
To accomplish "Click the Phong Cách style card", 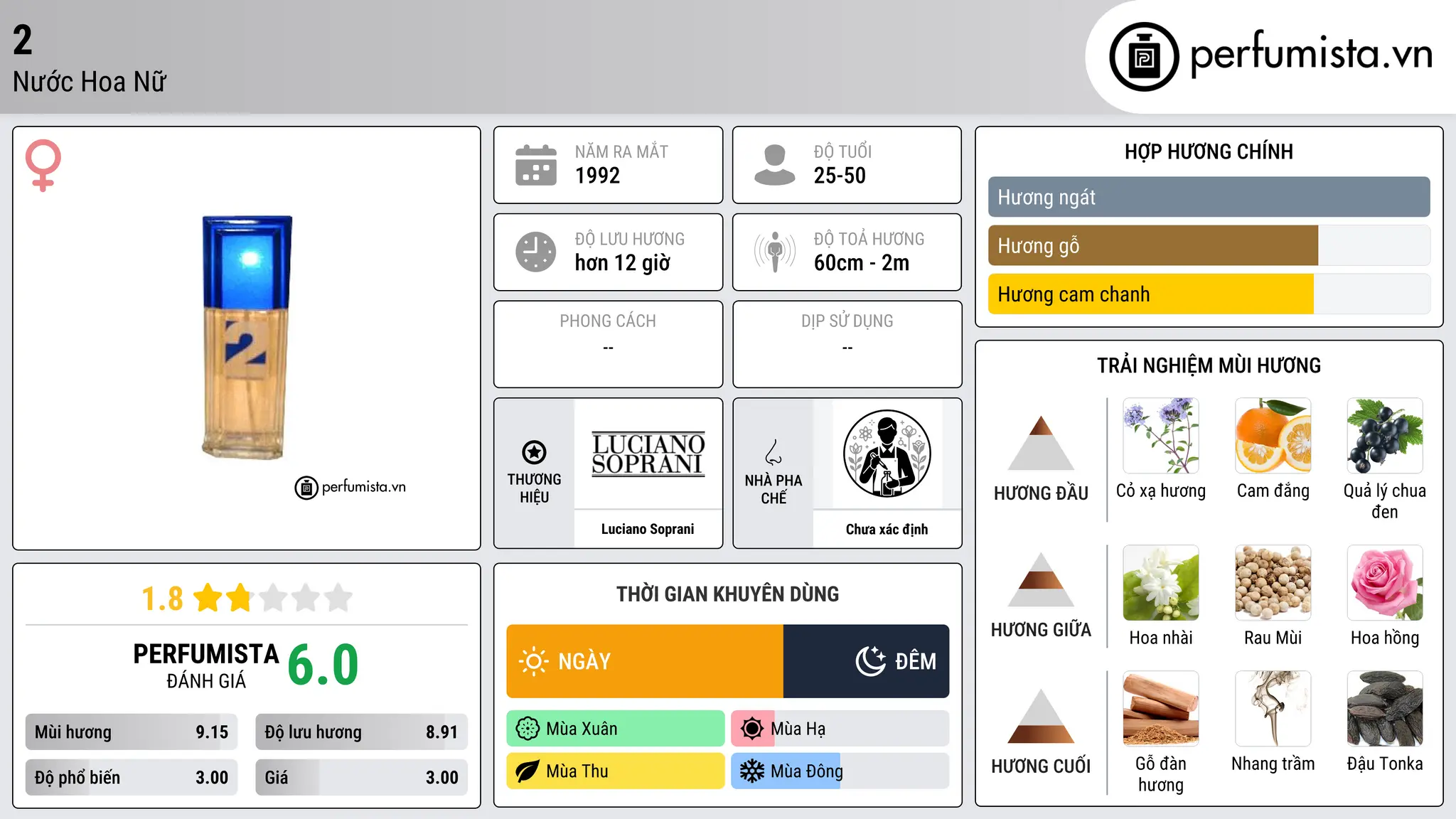I will coord(608,344).
